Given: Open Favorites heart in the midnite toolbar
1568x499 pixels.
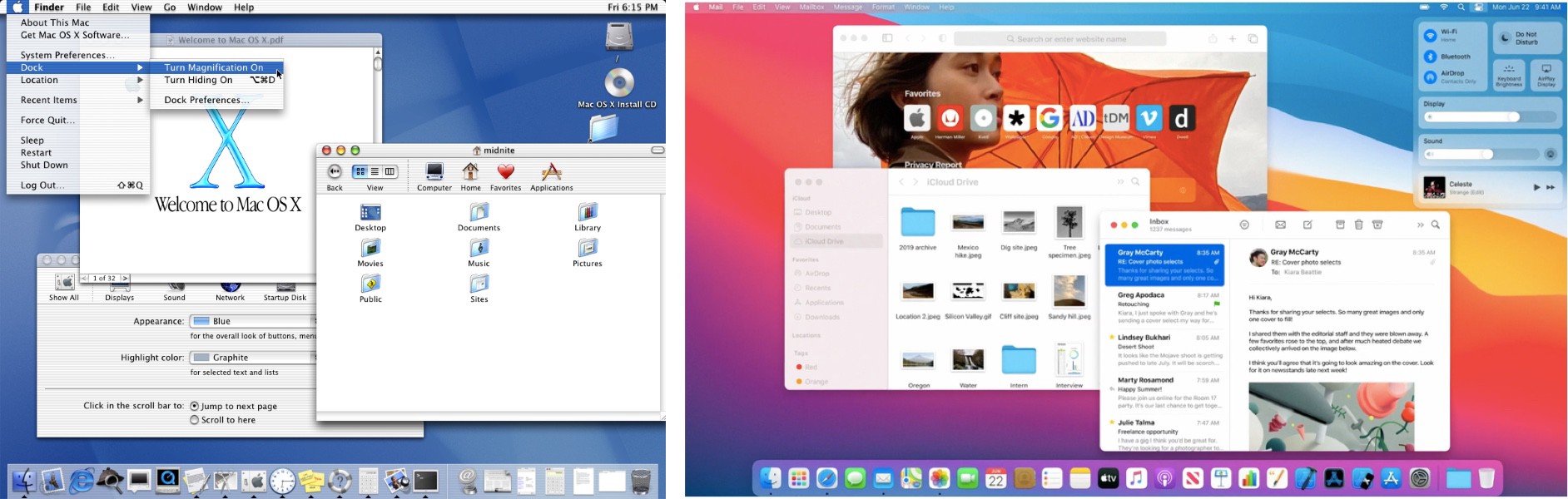Looking at the screenshot, I should click(505, 177).
